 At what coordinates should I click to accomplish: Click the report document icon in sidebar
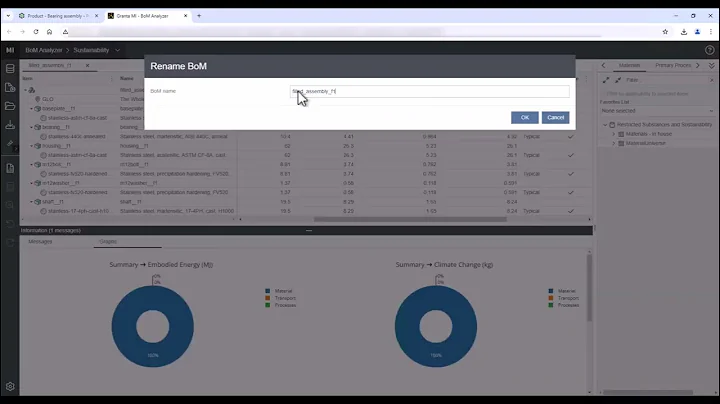click(10, 168)
